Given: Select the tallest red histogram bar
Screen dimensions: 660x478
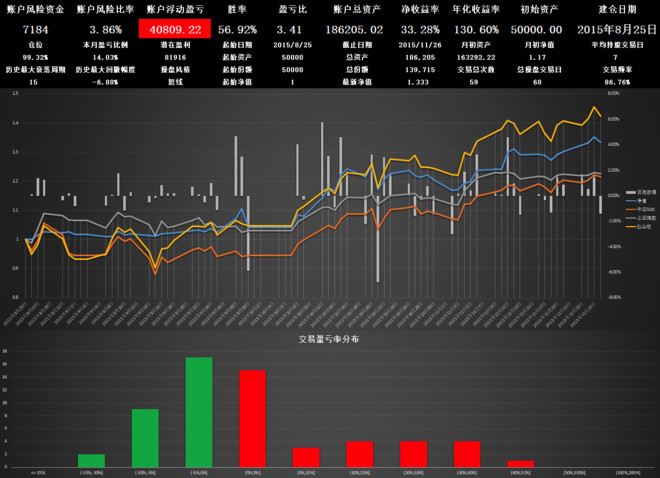Looking at the screenshot, I should pyautogui.click(x=253, y=419).
